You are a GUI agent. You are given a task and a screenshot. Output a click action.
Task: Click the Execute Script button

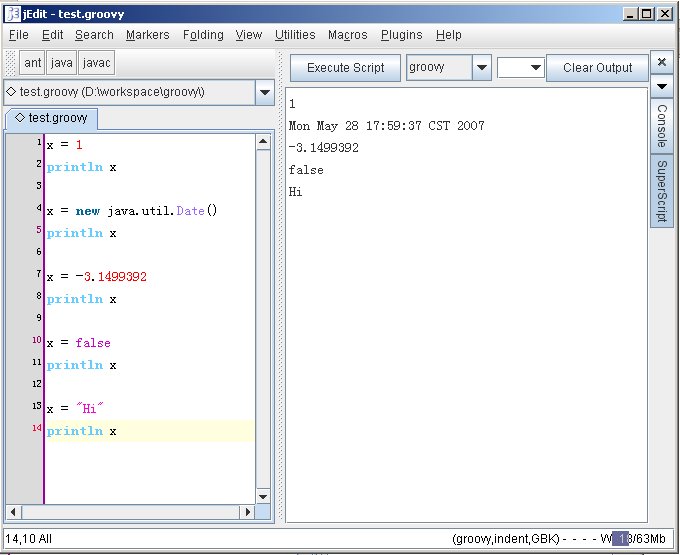pyautogui.click(x=345, y=68)
